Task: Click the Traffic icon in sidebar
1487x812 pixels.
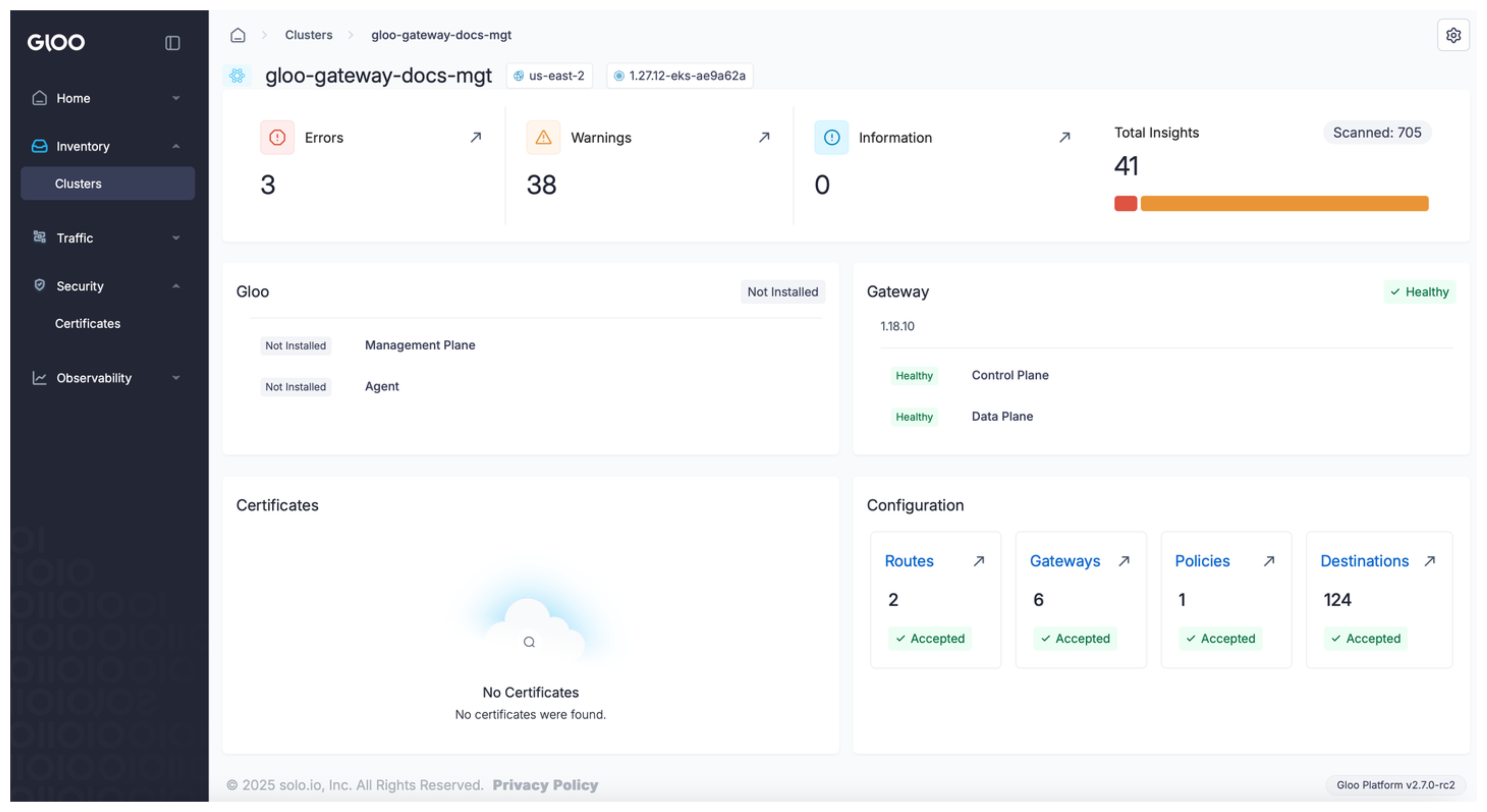Action: click(39, 237)
